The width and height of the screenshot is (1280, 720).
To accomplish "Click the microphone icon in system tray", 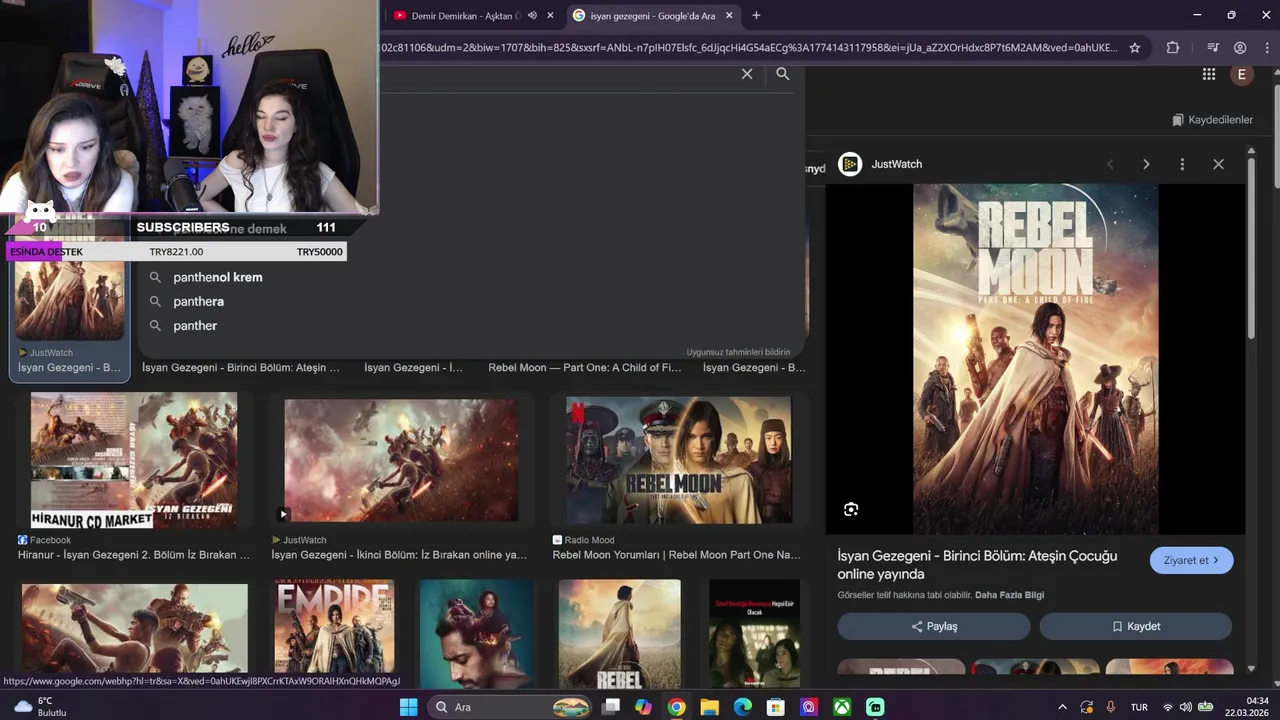I will tap(1111, 707).
